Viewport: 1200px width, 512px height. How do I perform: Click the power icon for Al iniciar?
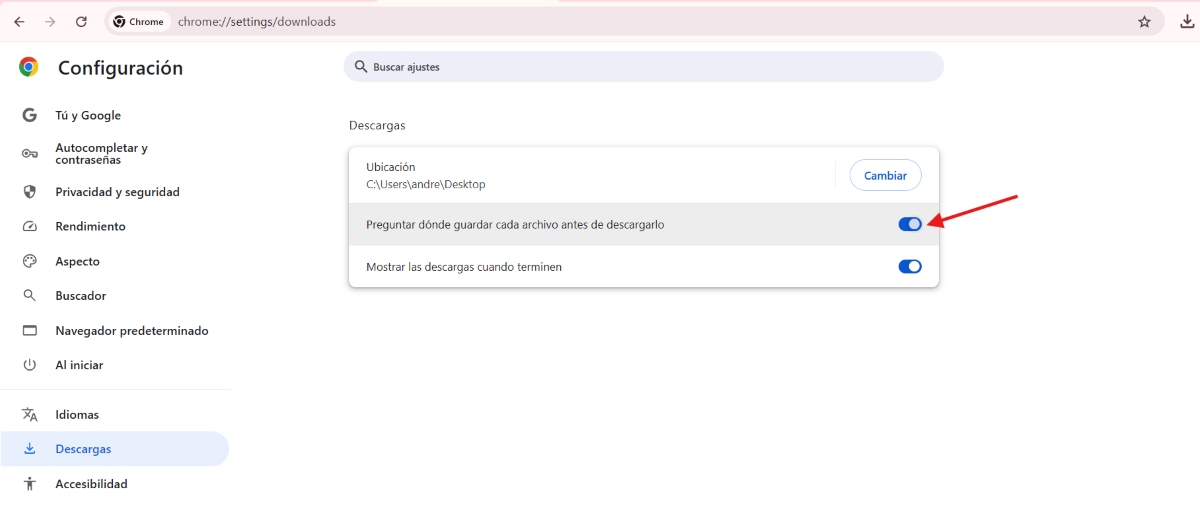[x=30, y=365]
